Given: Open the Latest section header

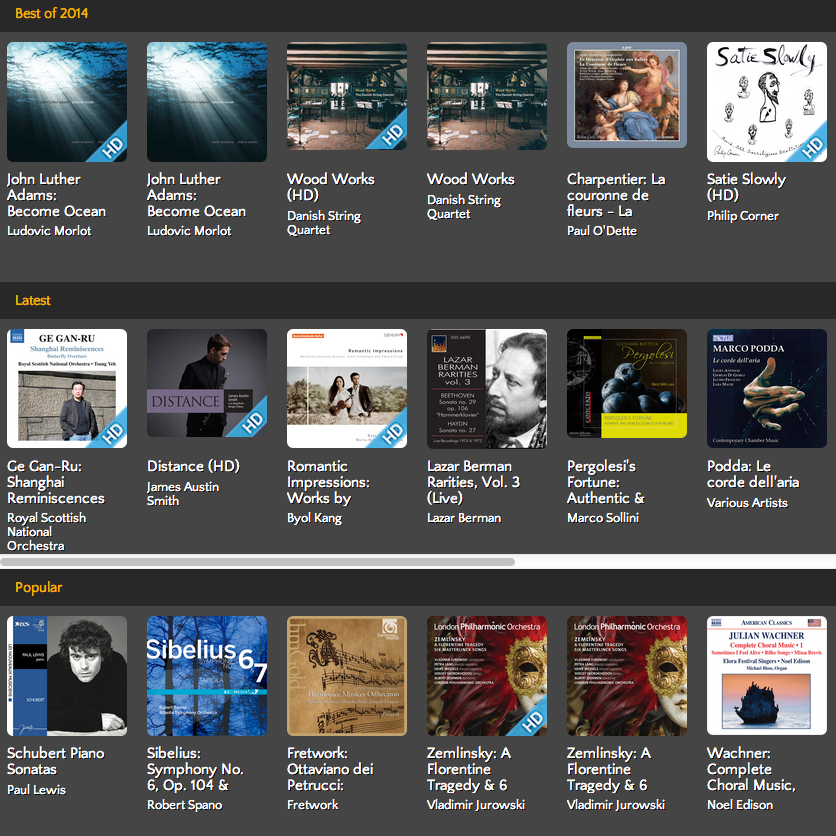Looking at the screenshot, I should 33,300.
